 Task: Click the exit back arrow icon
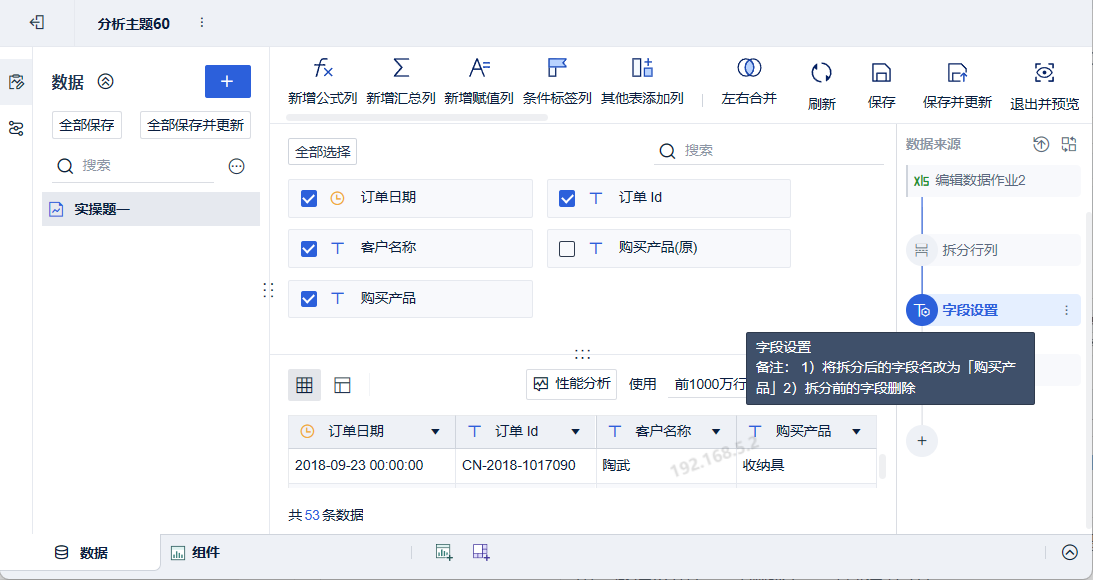37,23
